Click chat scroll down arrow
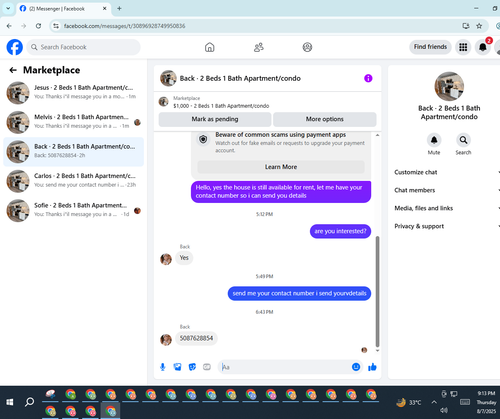 (x=377, y=351)
